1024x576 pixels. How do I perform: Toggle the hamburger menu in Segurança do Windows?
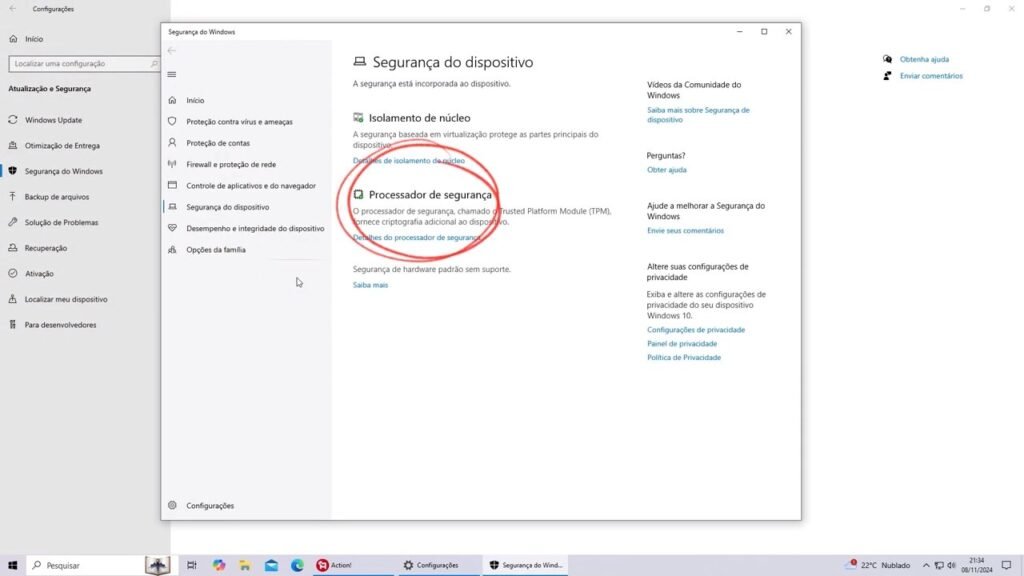172,74
